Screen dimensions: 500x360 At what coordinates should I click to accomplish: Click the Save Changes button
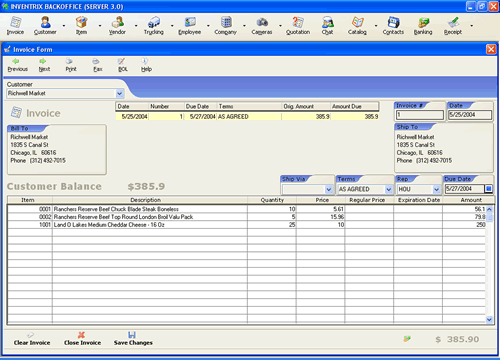[x=133, y=339]
